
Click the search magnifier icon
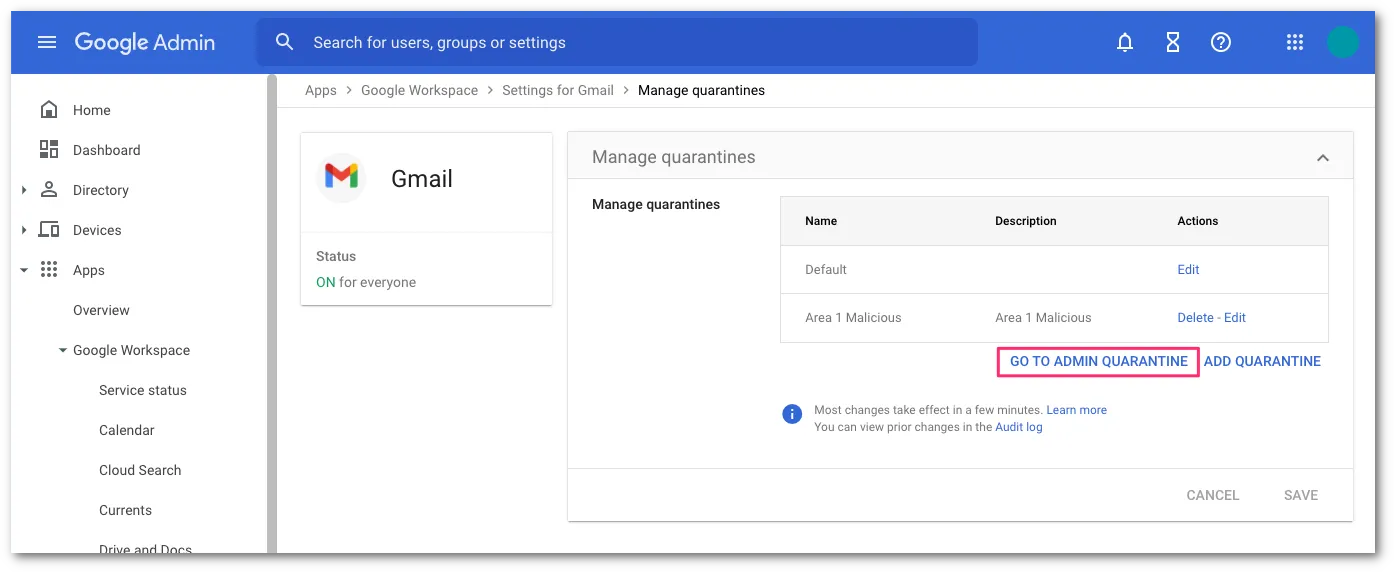point(285,42)
